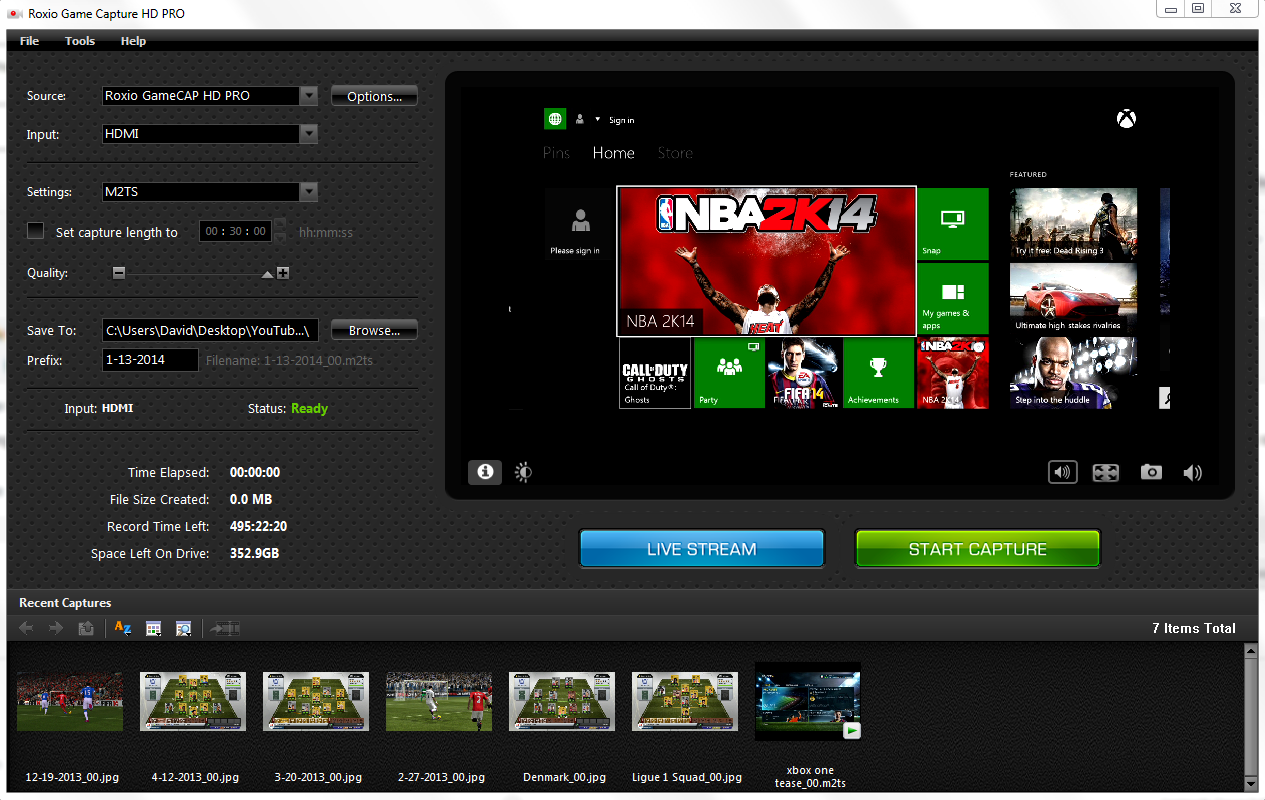Click the "7 Items Total" label
The width and height of the screenshot is (1265, 800).
(1194, 628)
